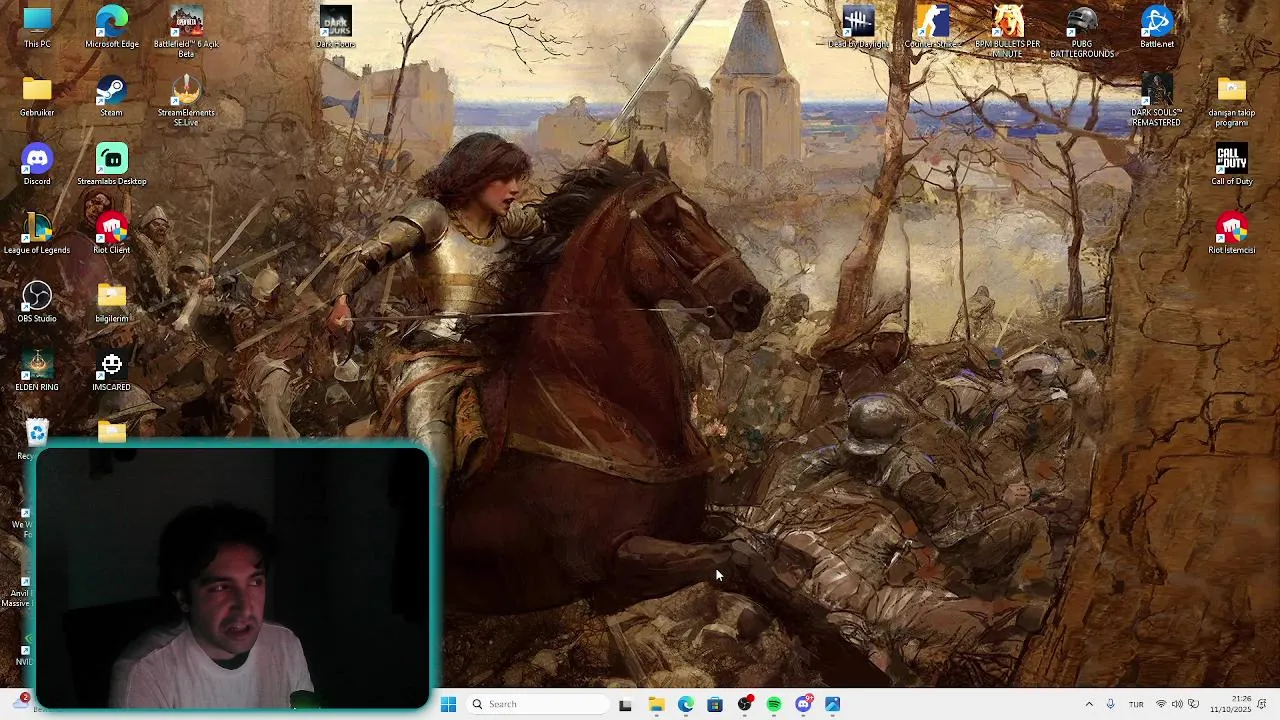Open Streamlabs Desktop shortcut

pyautogui.click(x=112, y=165)
